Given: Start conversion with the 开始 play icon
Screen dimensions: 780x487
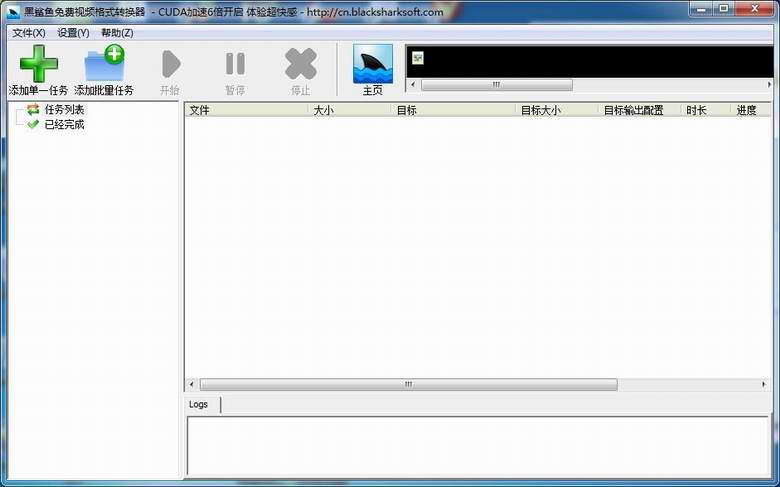Looking at the screenshot, I should coord(170,64).
